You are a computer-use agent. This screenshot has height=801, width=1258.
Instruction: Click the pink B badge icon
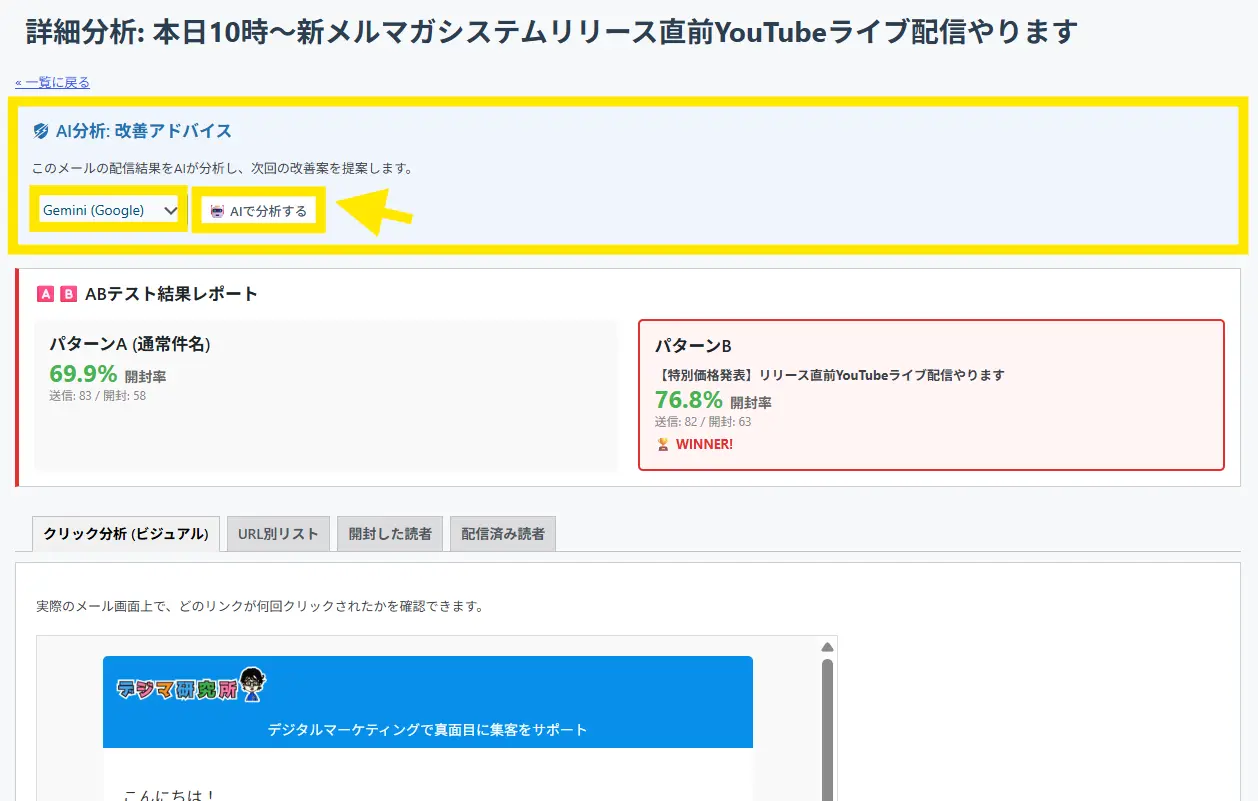[68, 294]
